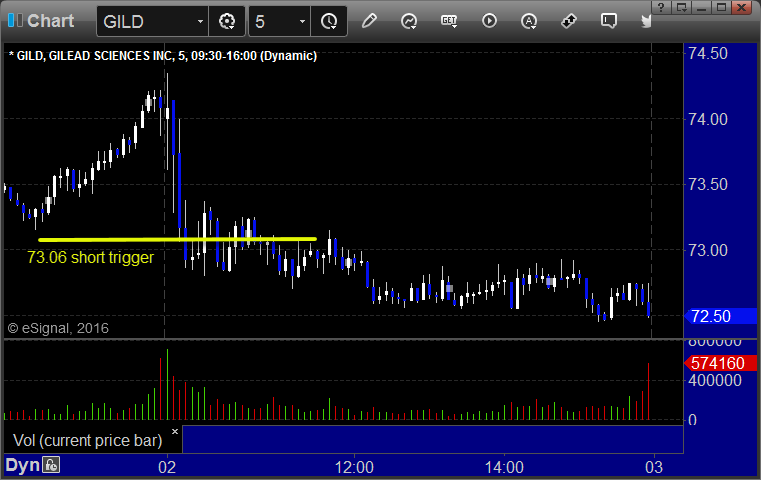Click the 73.00 price axis label

[708, 250]
